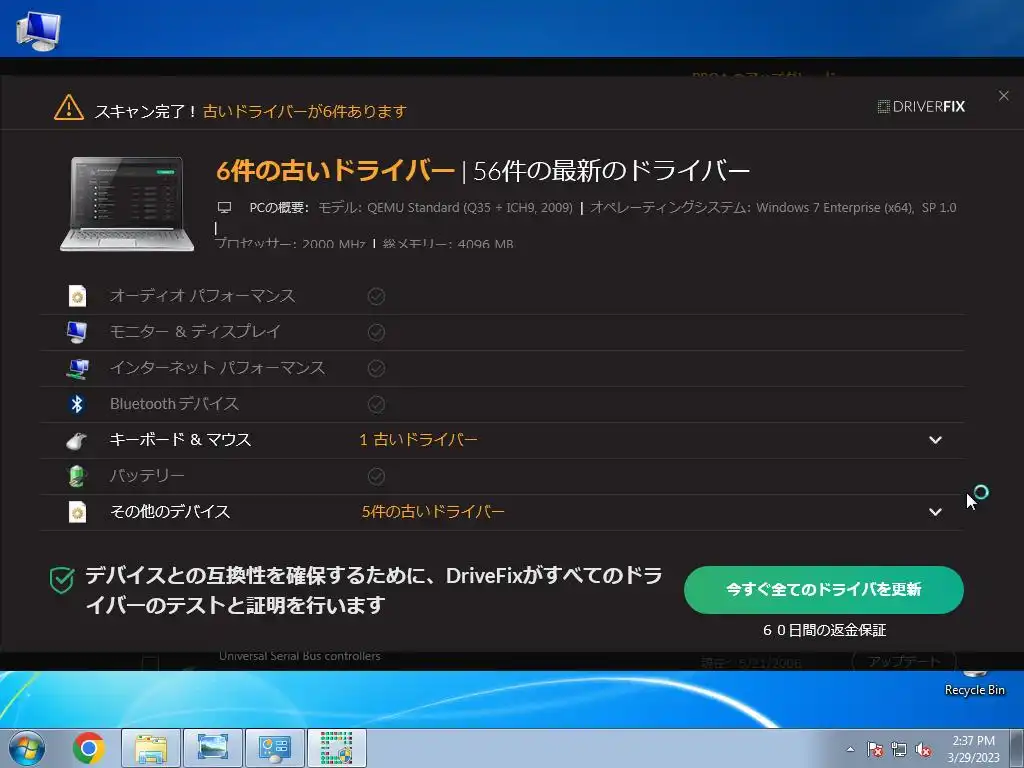Click the warning triangle scan-complete icon

69,108
